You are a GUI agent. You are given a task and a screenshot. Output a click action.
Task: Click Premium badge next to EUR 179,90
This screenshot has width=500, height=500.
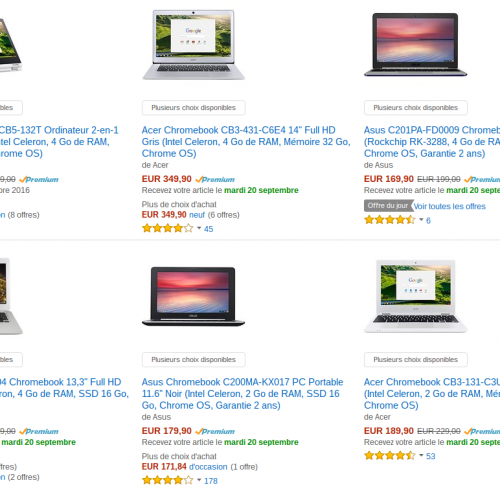click(x=215, y=432)
